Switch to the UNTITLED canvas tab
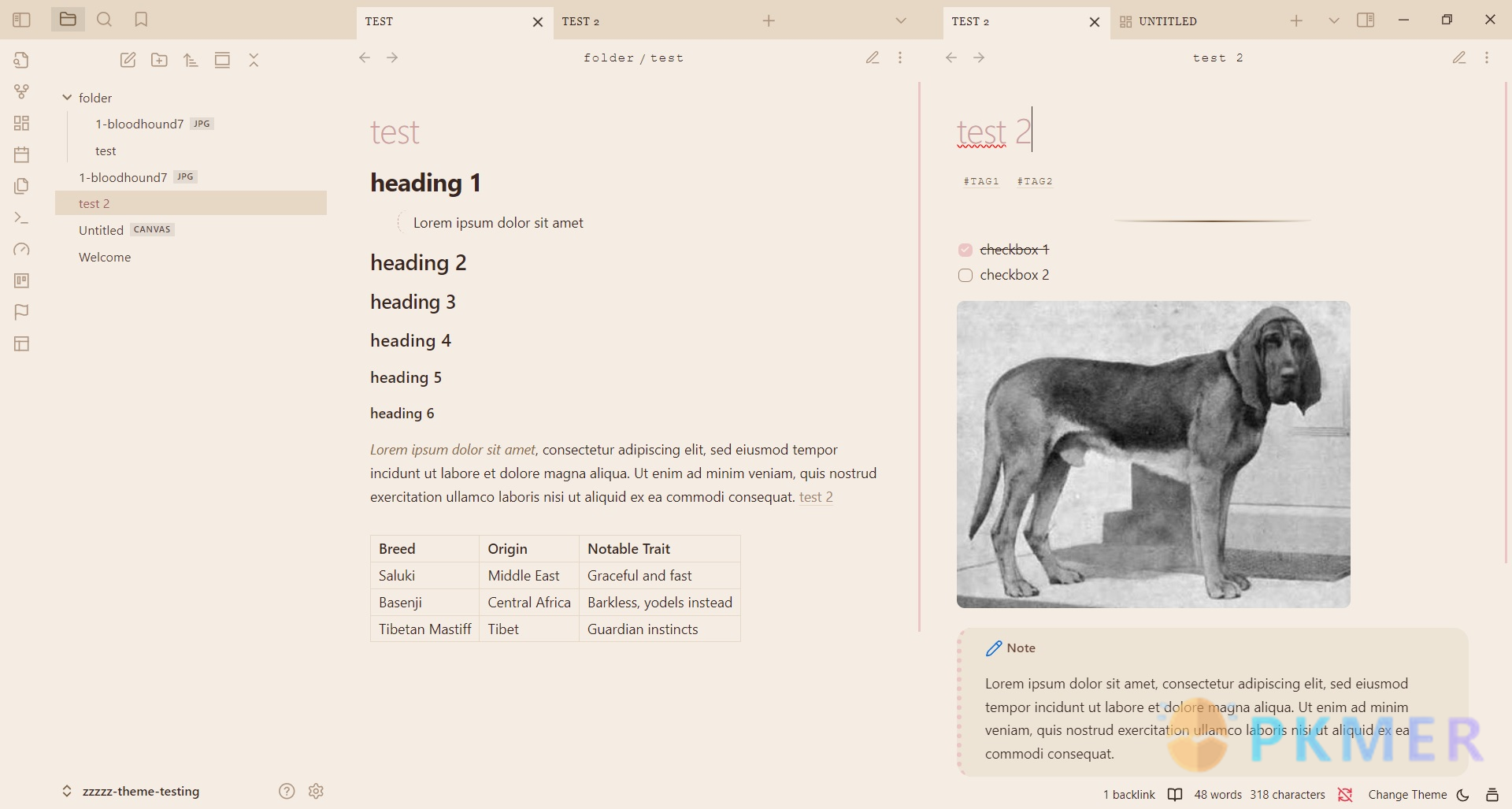The width and height of the screenshot is (1512, 809). tap(1167, 21)
